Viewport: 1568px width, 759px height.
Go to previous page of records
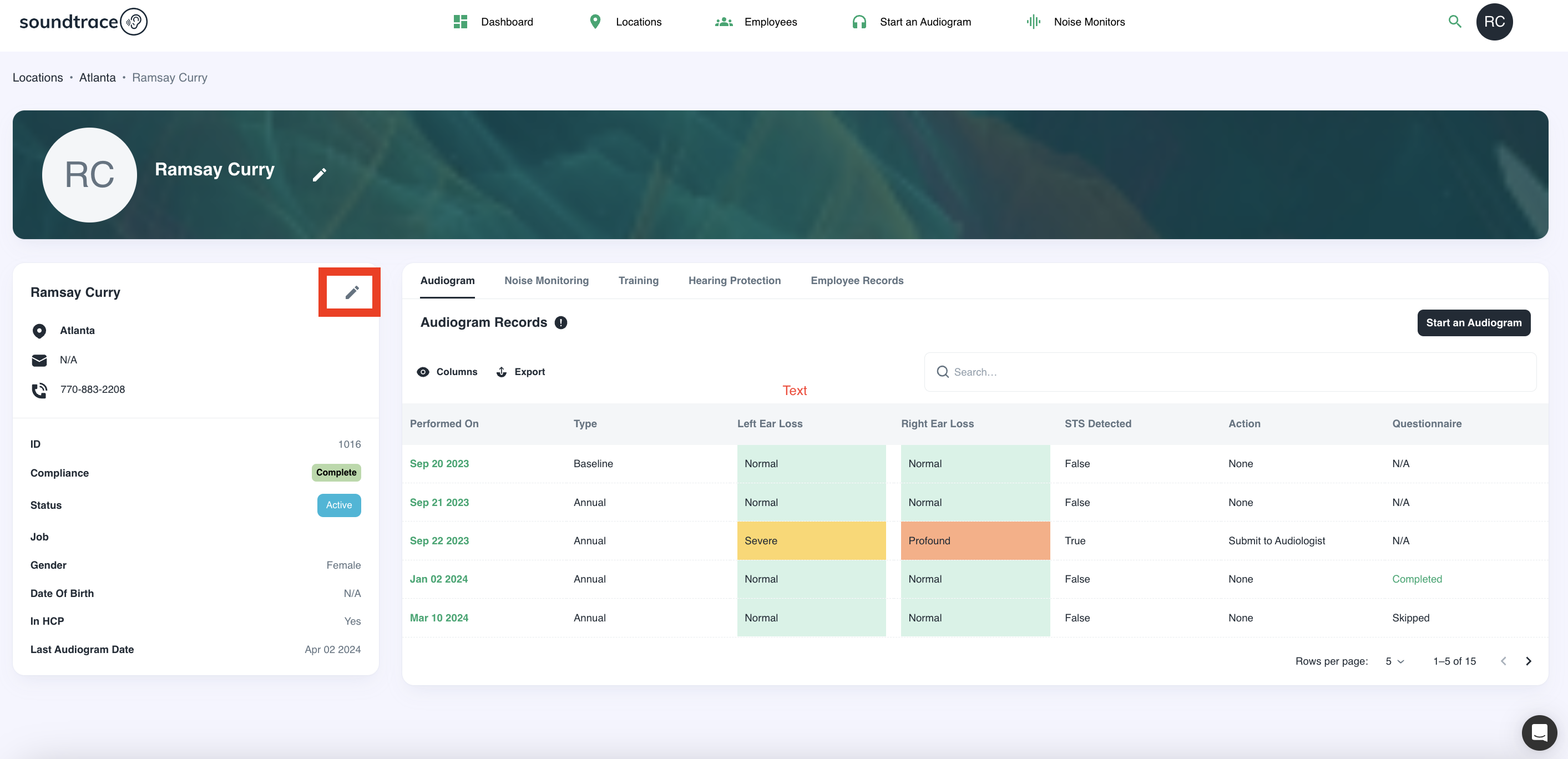click(1503, 661)
